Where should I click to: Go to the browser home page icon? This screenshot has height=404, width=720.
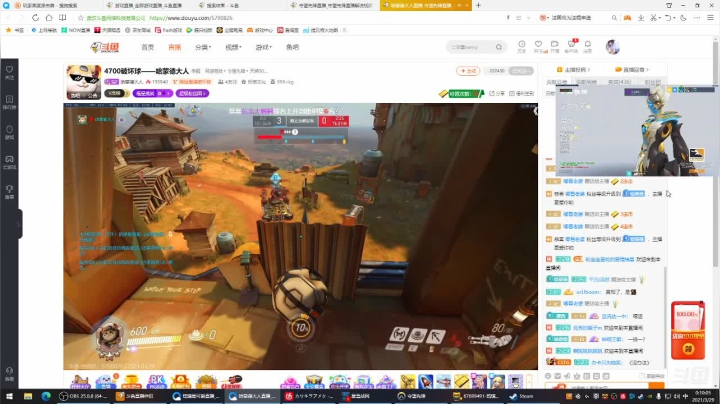[49, 18]
